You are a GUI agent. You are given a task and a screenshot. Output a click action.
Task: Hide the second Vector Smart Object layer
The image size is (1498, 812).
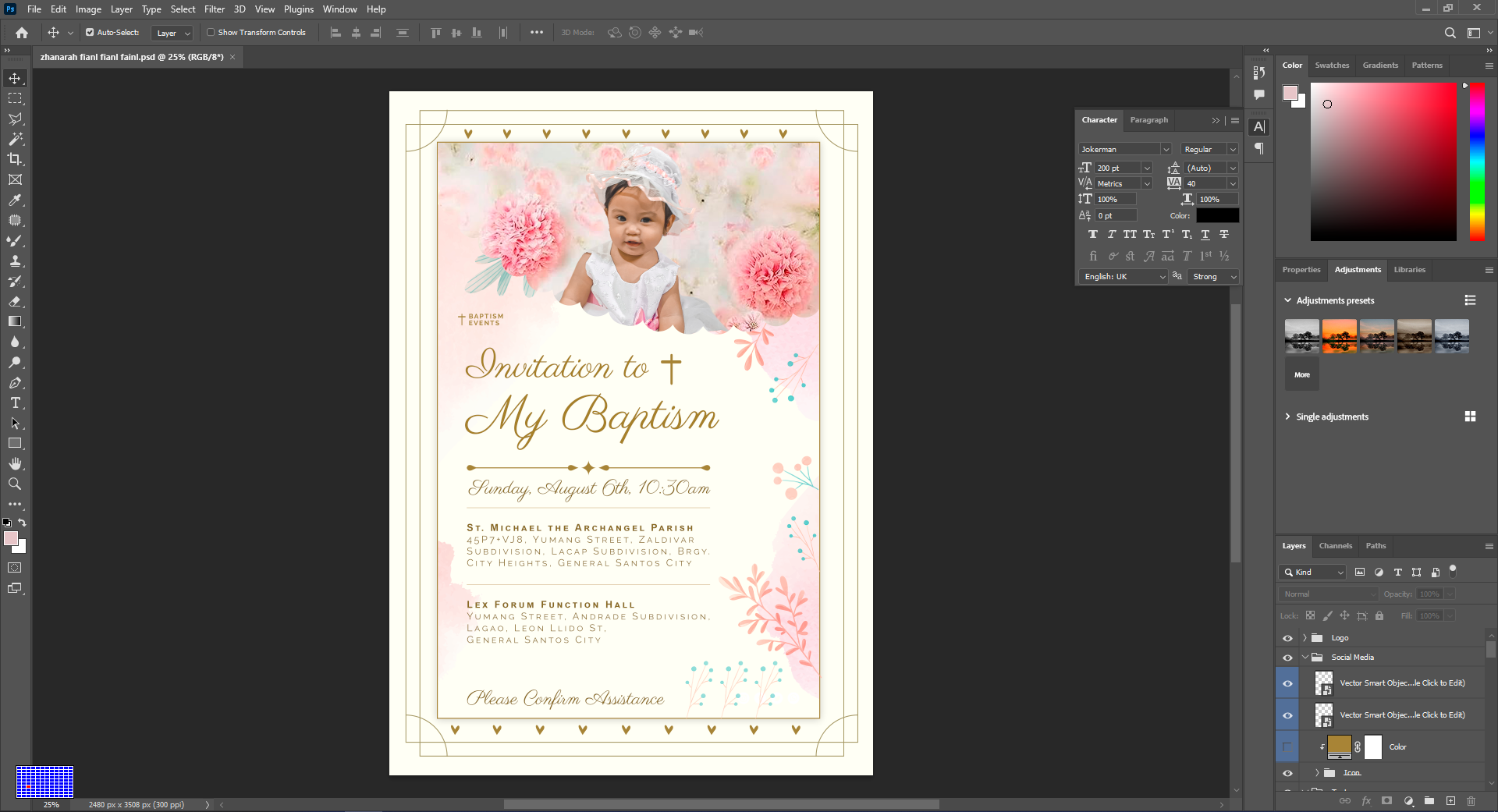[x=1287, y=715]
